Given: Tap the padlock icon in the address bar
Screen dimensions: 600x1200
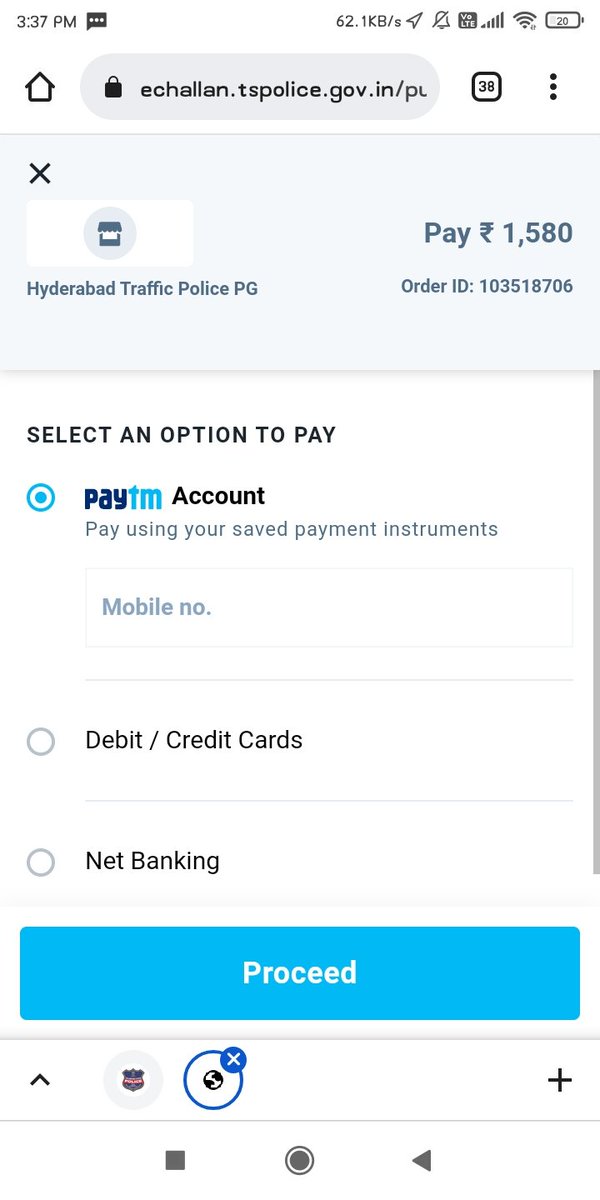Looking at the screenshot, I should pos(113,88).
